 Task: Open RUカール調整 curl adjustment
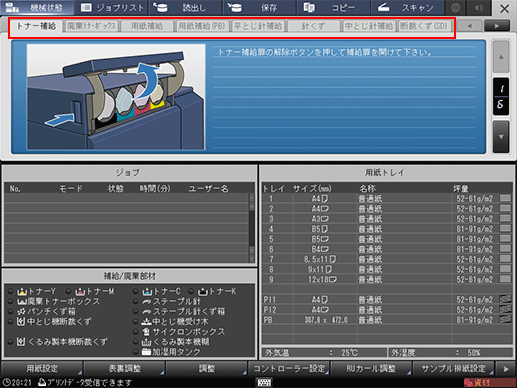pyautogui.click(x=371, y=369)
